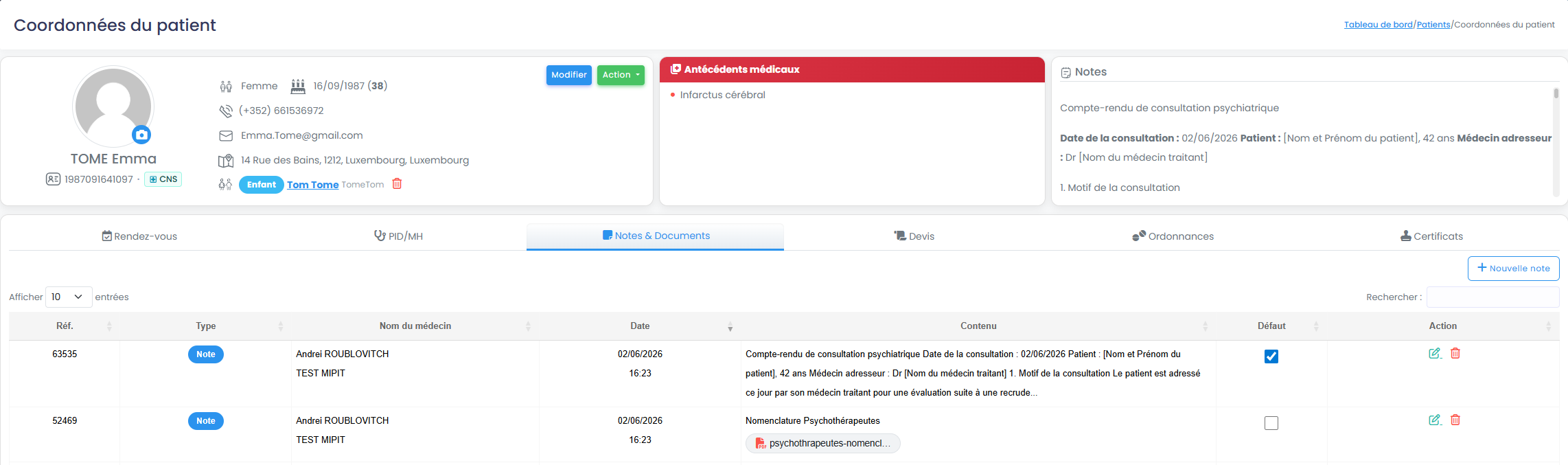
Task: Click the Modifier button
Action: [x=569, y=75]
